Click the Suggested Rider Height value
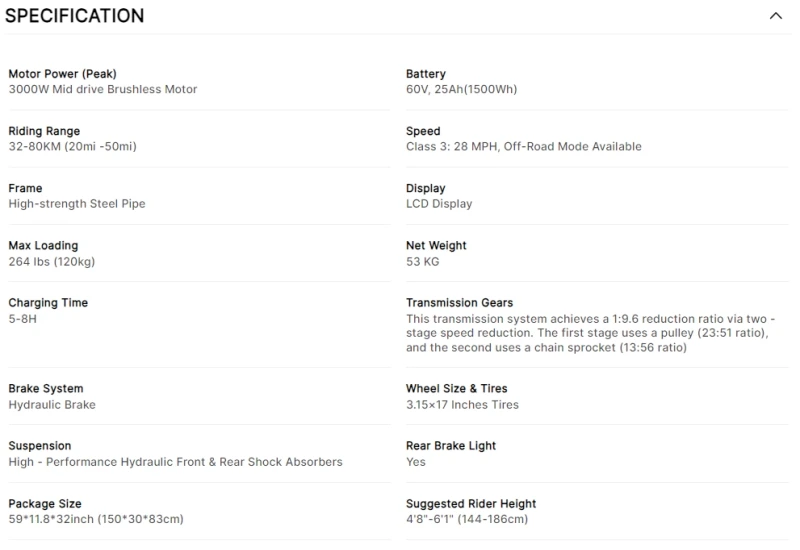 point(467,519)
